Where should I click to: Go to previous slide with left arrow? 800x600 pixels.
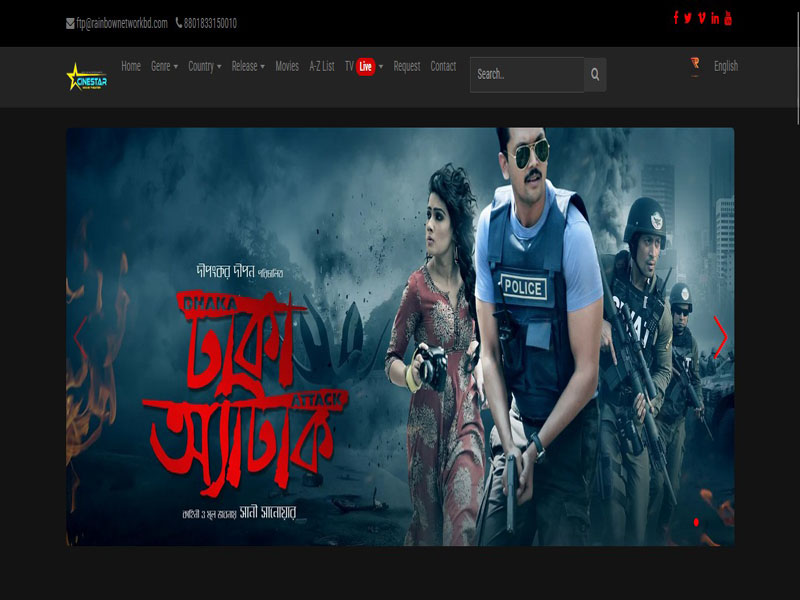pyautogui.click(x=80, y=337)
